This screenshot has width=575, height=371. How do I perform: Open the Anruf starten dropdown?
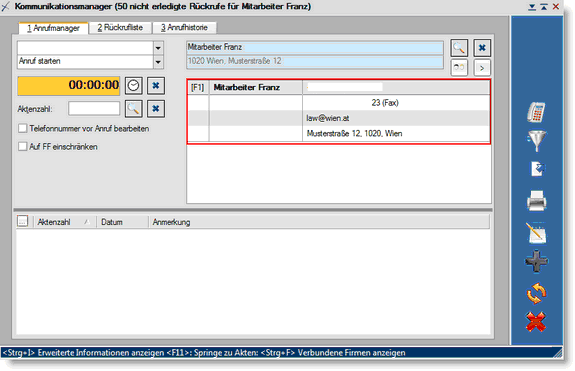tap(158, 62)
